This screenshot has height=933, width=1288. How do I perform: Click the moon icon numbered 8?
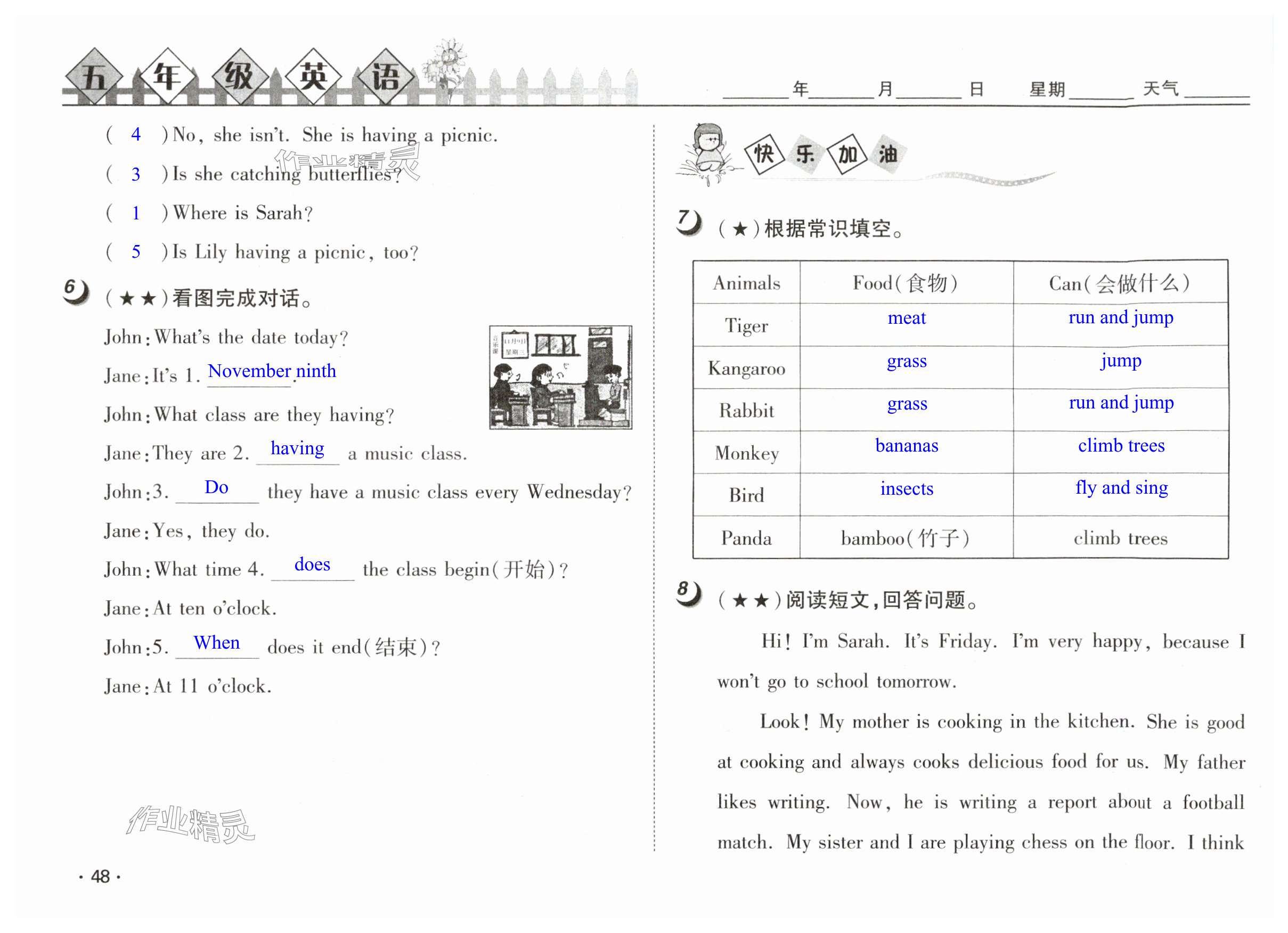pos(689,594)
